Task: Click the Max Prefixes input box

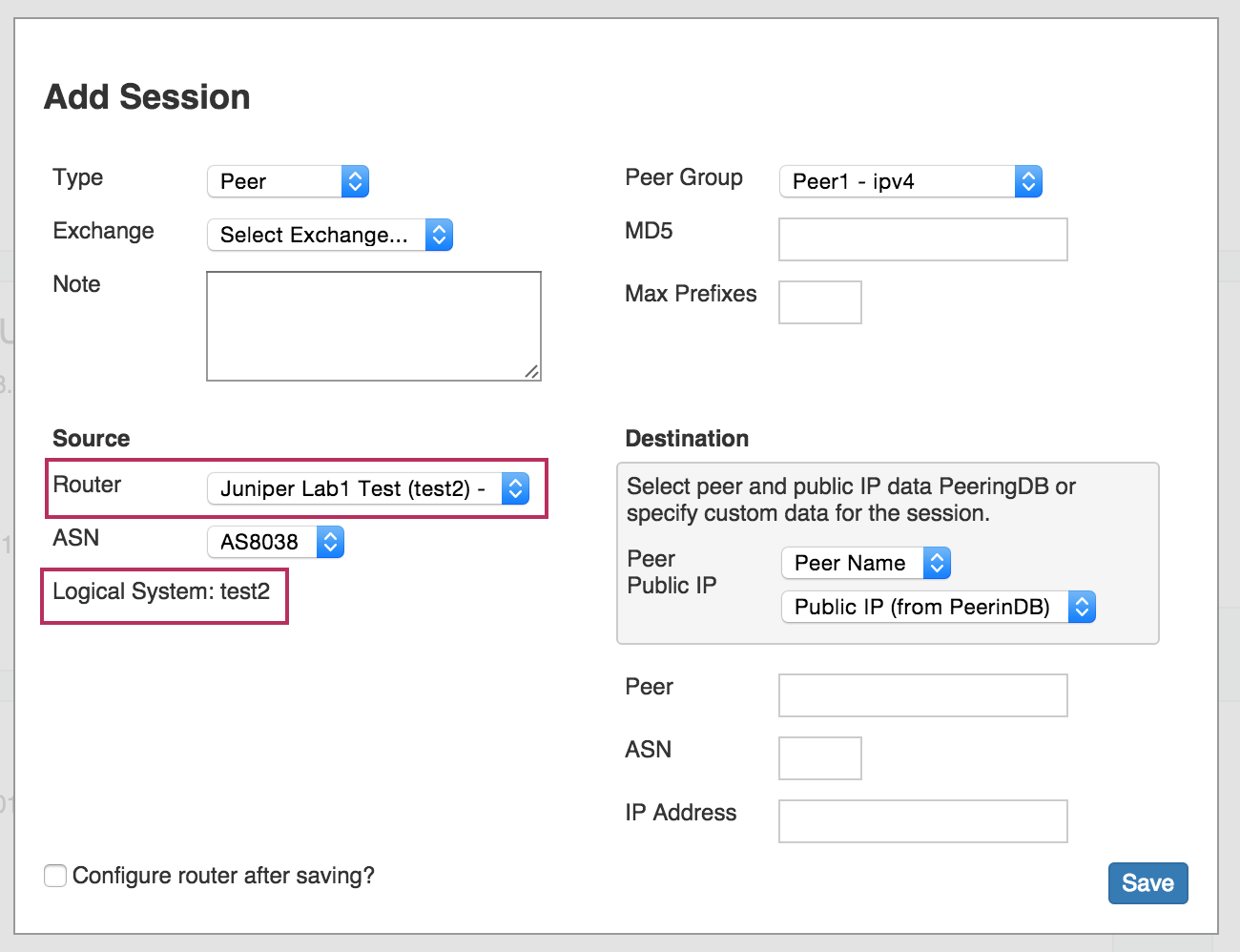Action: tap(819, 302)
